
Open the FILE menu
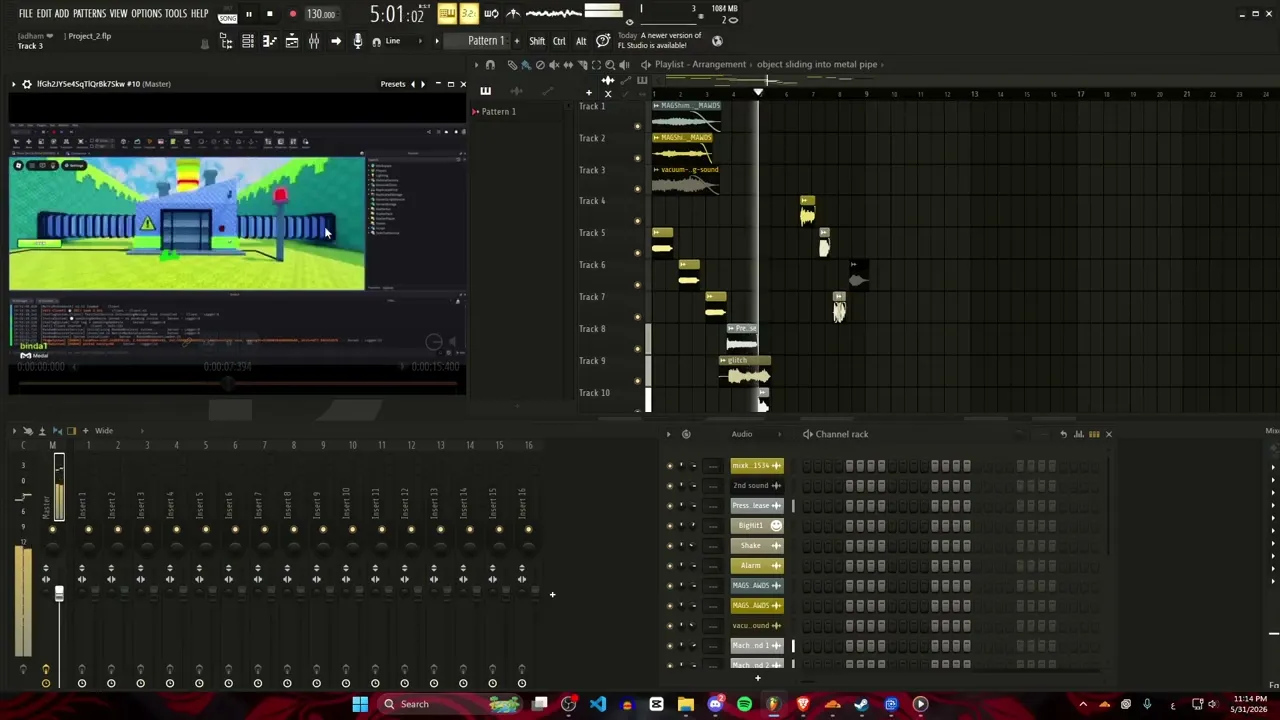click(25, 14)
